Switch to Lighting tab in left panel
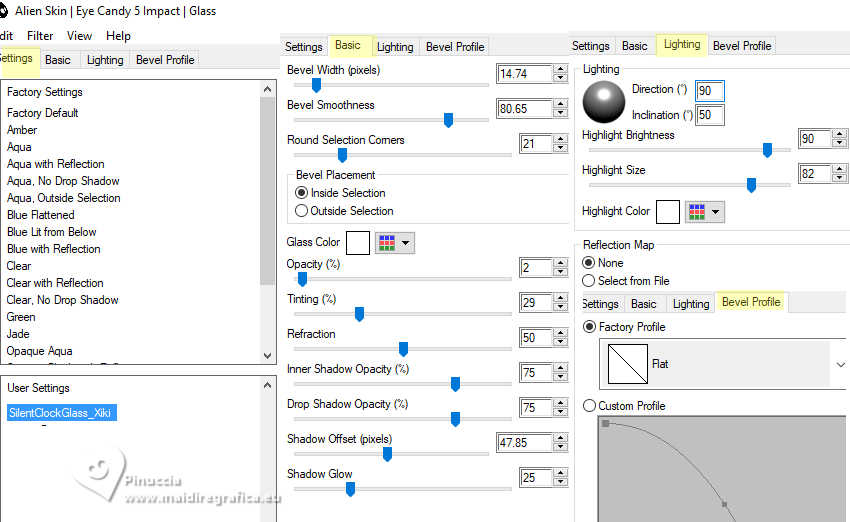This screenshot has width=850, height=522. pyautogui.click(x=105, y=60)
